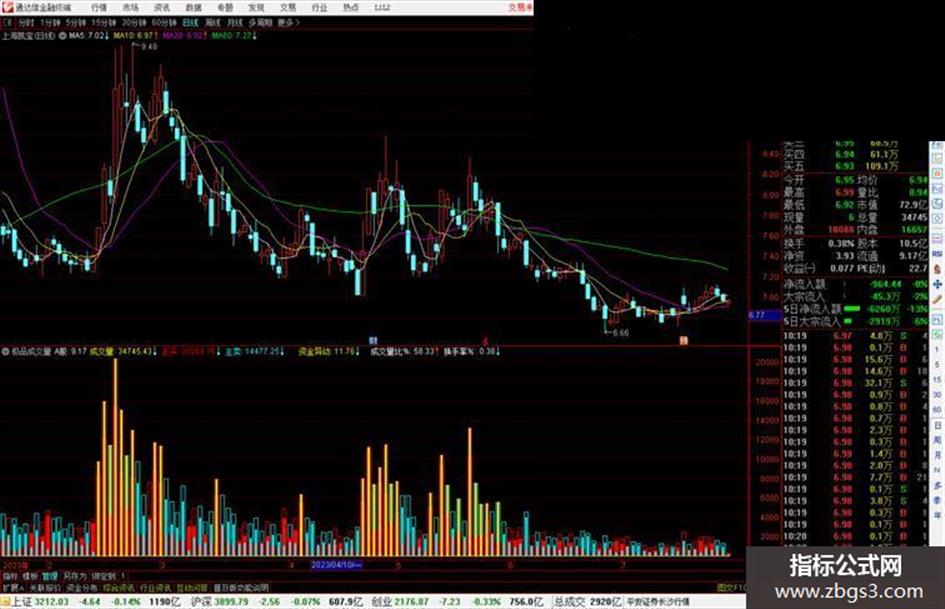Click the red dollar-sign icon in sidebar

pos(937,269)
